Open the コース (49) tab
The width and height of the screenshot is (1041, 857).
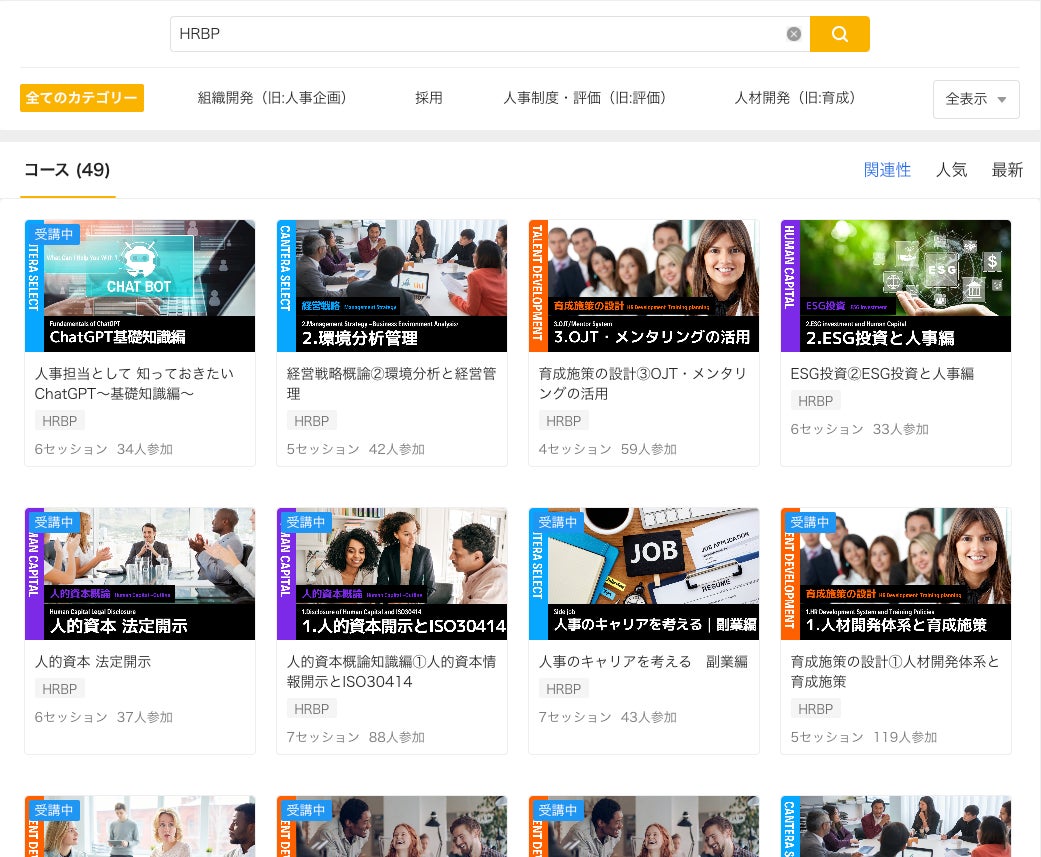click(67, 170)
